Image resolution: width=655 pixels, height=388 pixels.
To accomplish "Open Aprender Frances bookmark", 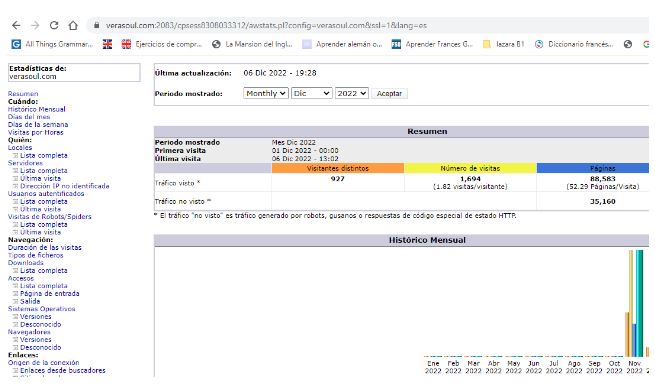I will 432,44.
